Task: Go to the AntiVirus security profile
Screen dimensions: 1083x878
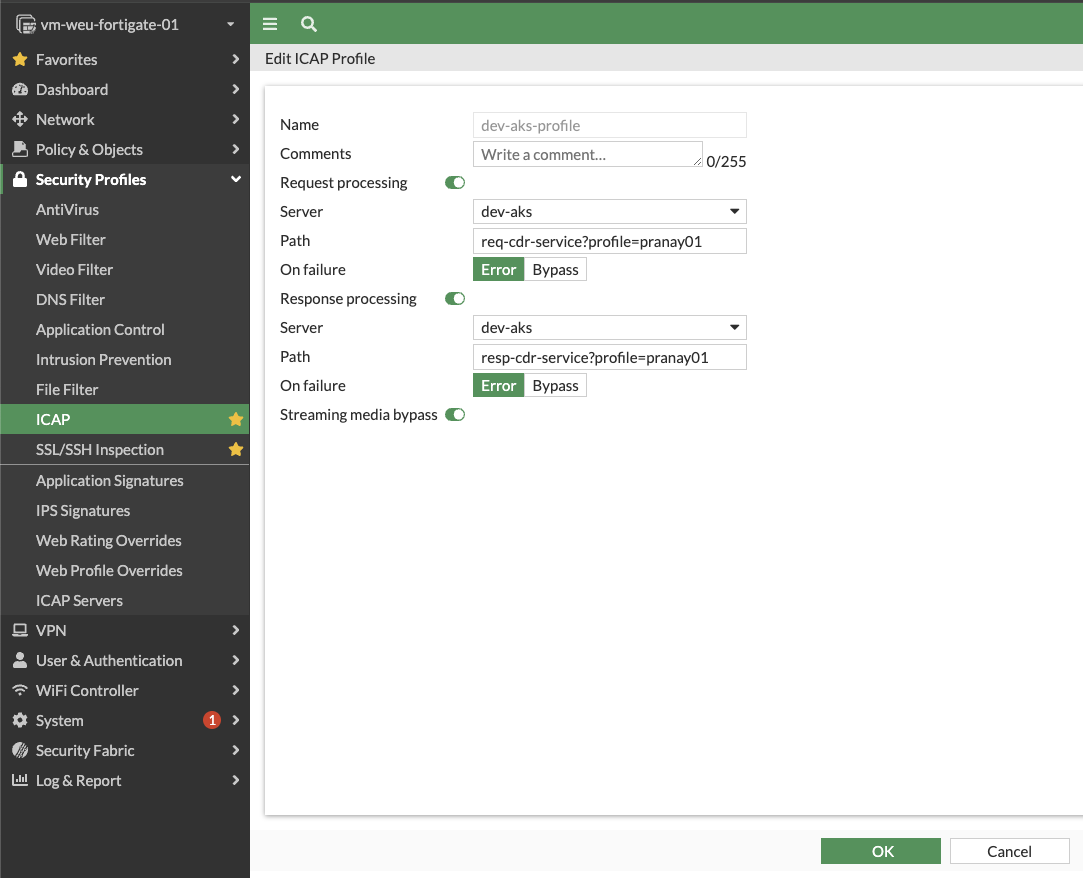Action: click(67, 209)
